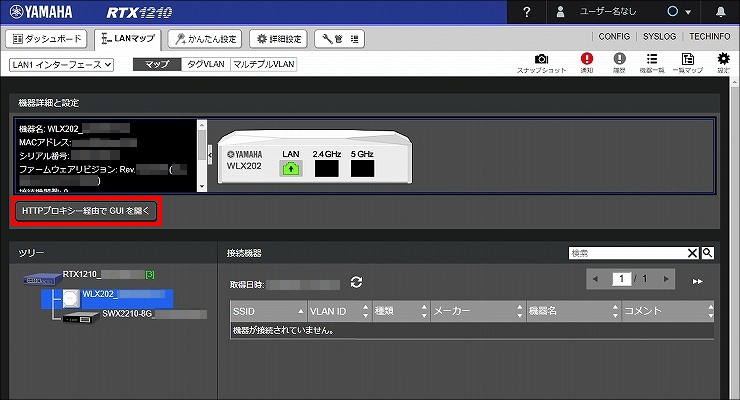Sort by コメント column header
Image resolution: width=740 pixels, height=400 pixels.
[x=668, y=311]
